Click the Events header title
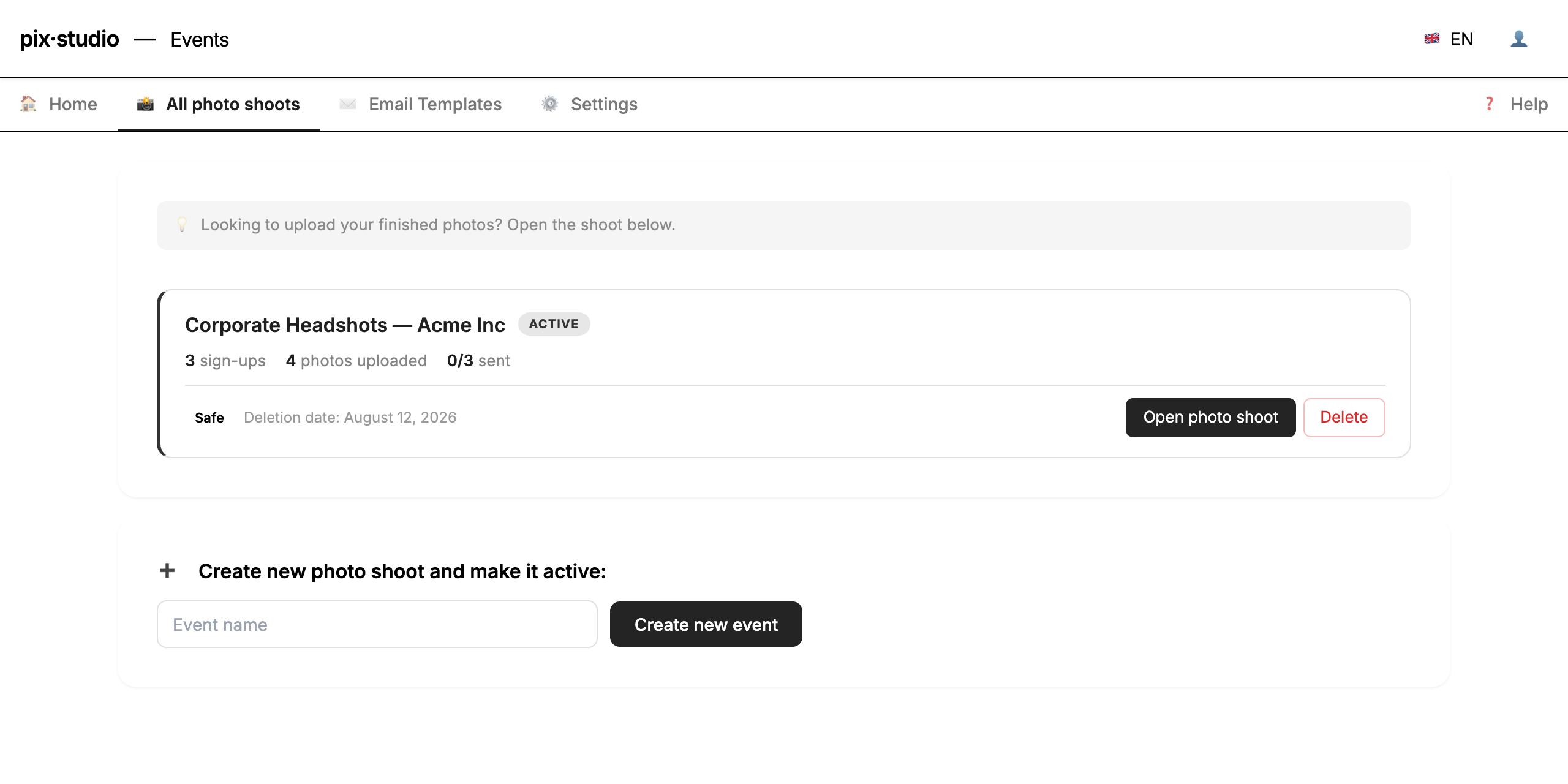Screen dimensions: 1568x784 [x=200, y=40]
